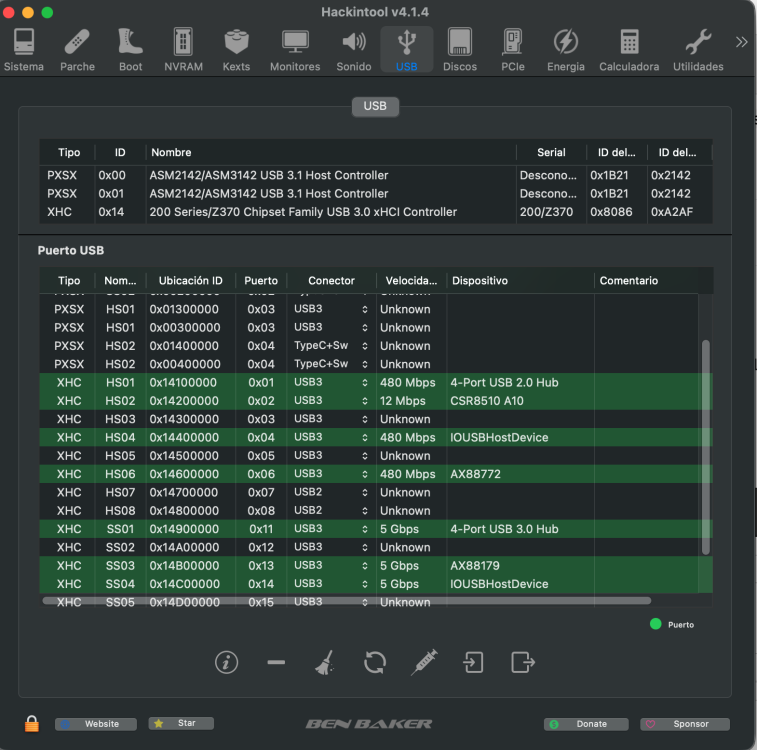Select the USB tab label above controller table

[375, 106]
